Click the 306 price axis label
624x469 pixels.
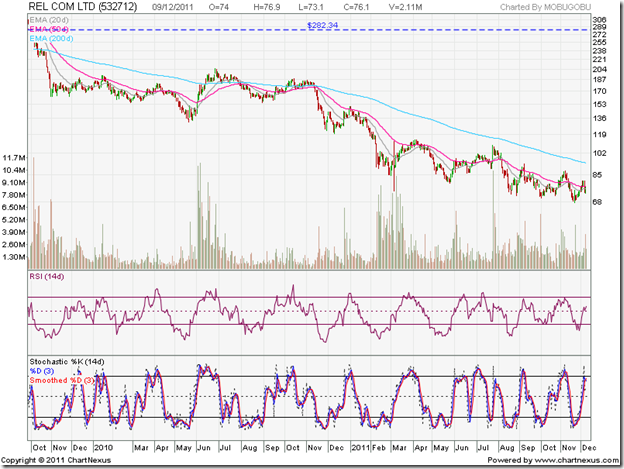click(x=599, y=20)
